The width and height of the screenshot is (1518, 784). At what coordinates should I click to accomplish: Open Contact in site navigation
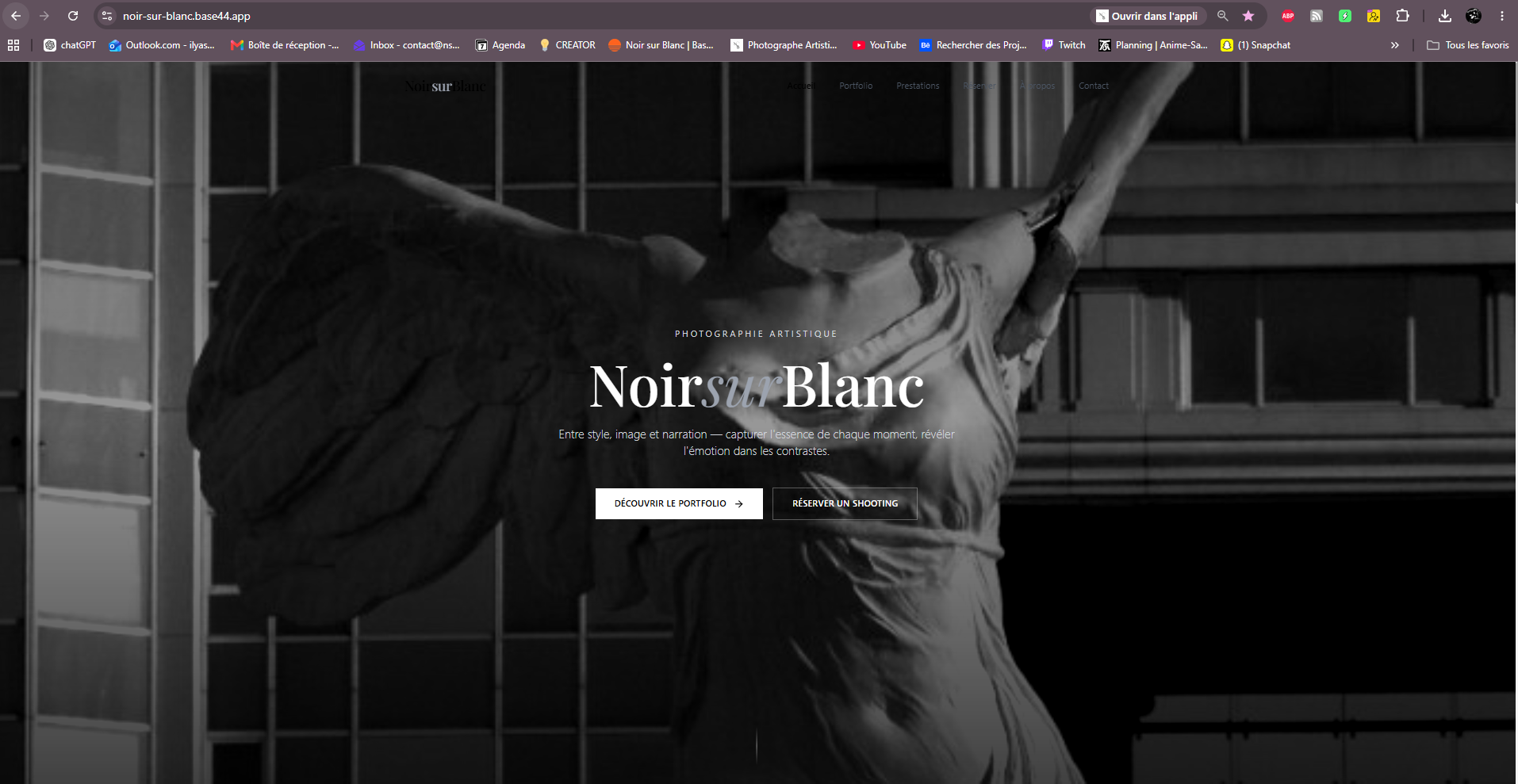click(x=1094, y=86)
